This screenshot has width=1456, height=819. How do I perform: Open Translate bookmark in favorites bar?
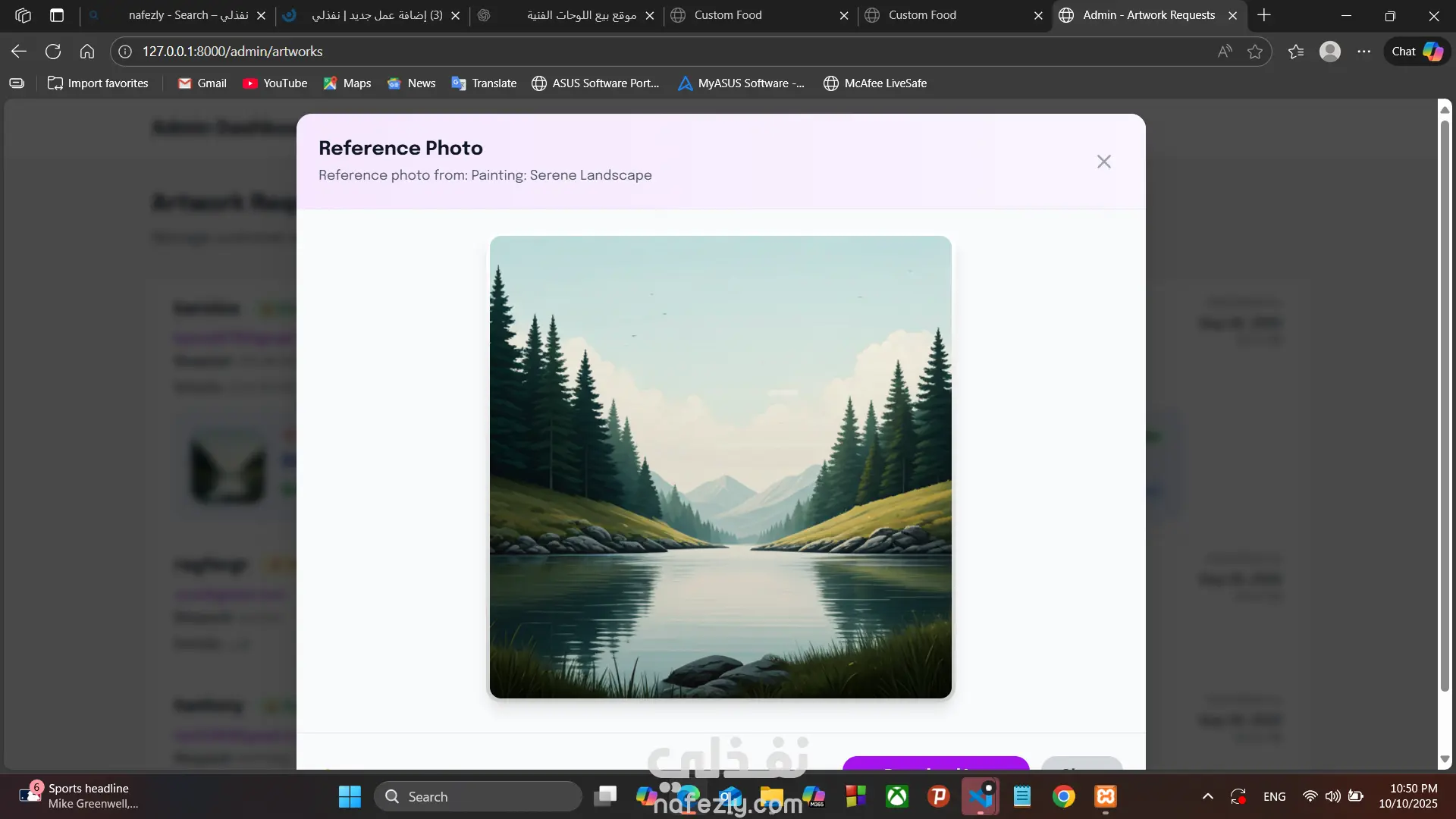tap(484, 83)
